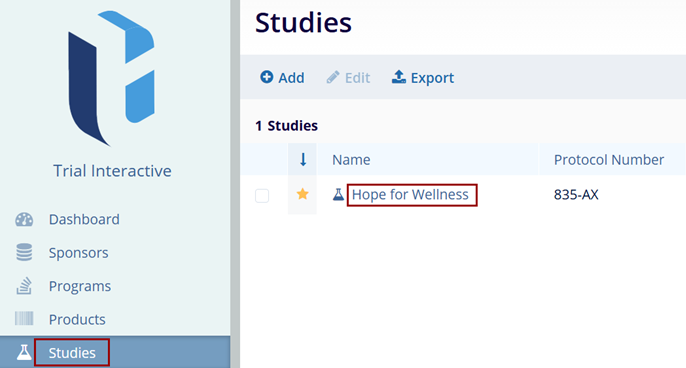Toggle the favorite star for Hope for Wellness
Viewport: 686px width, 368px height.
click(x=302, y=194)
